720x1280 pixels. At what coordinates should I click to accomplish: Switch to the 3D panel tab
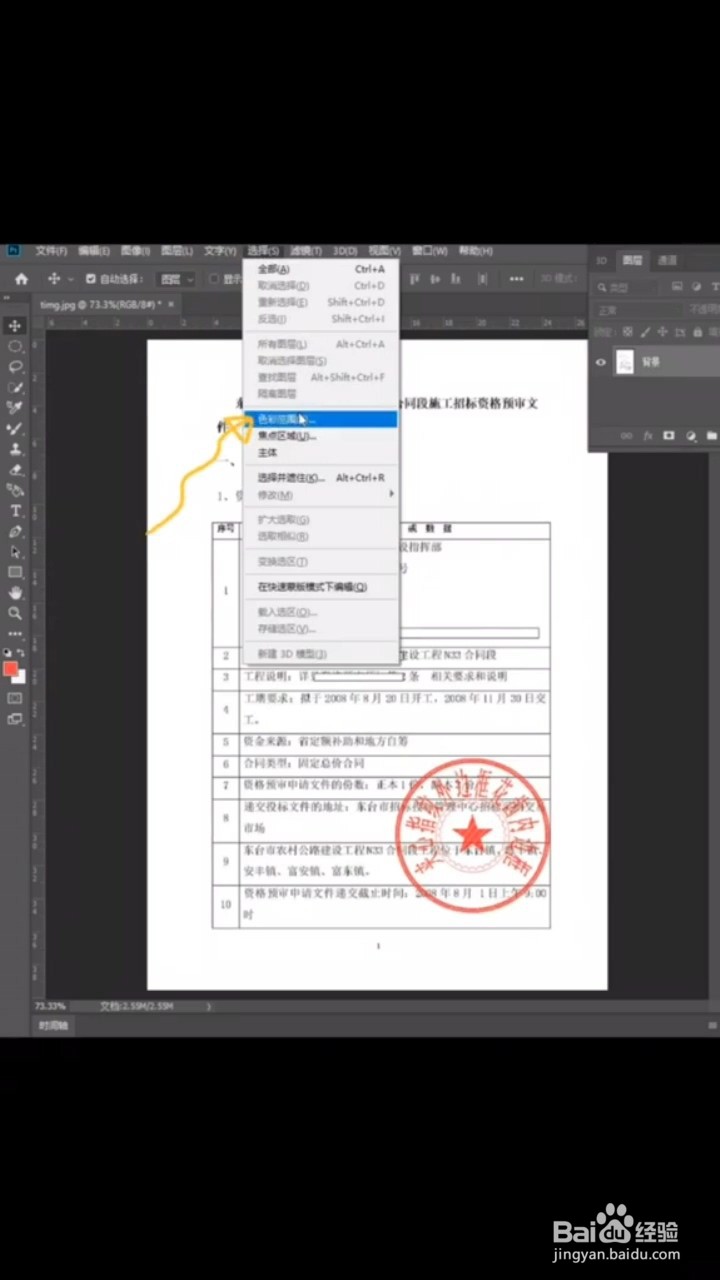[x=602, y=260]
